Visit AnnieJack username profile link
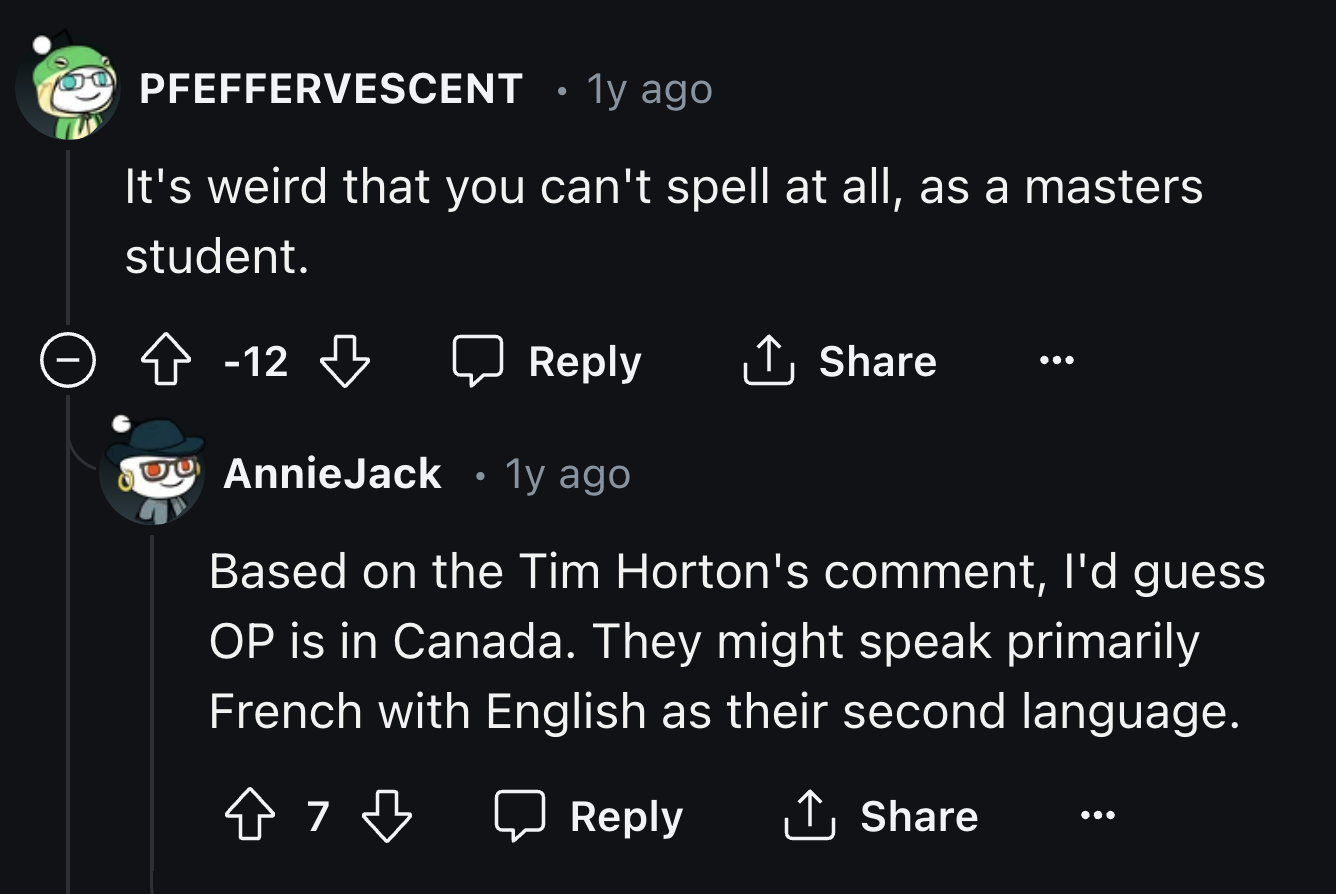The height and width of the screenshot is (894, 1336). click(332, 473)
